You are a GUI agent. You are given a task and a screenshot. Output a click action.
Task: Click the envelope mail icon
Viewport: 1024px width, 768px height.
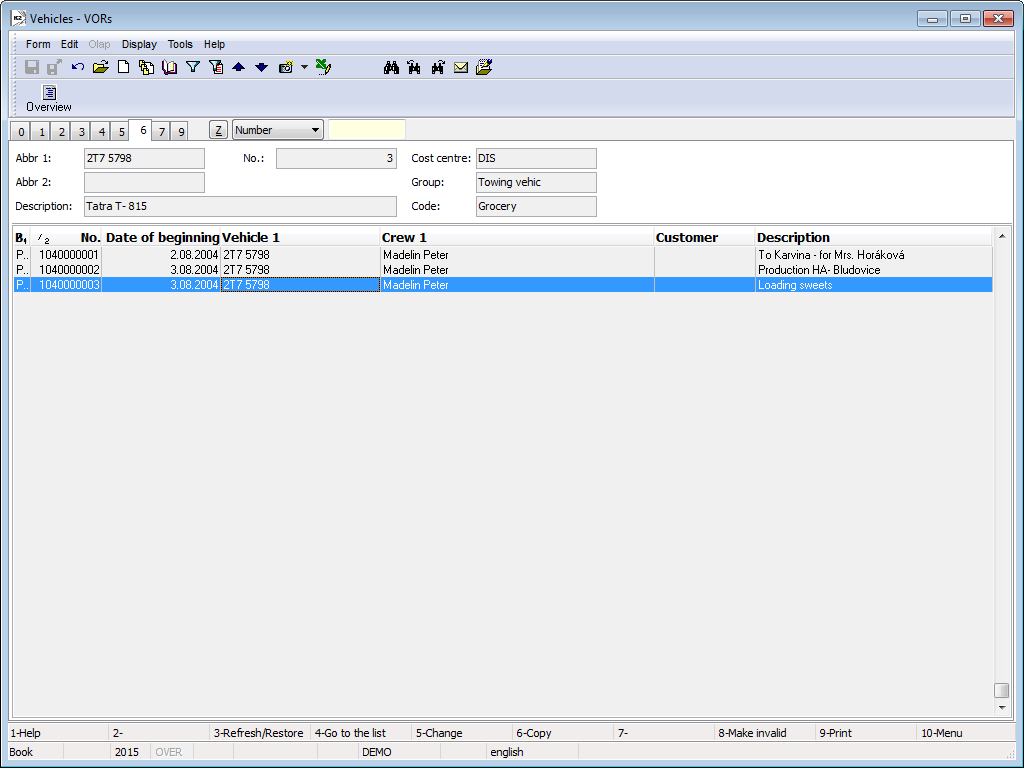click(461, 67)
